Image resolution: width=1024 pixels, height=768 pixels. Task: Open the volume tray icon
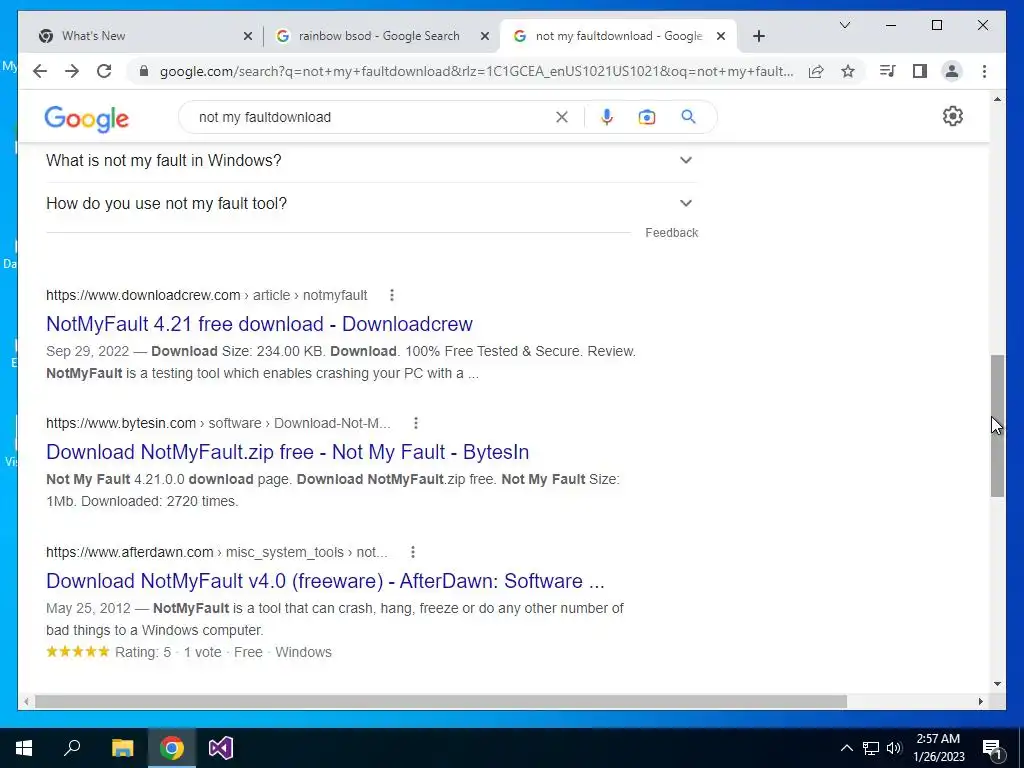(x=894, y=748)
